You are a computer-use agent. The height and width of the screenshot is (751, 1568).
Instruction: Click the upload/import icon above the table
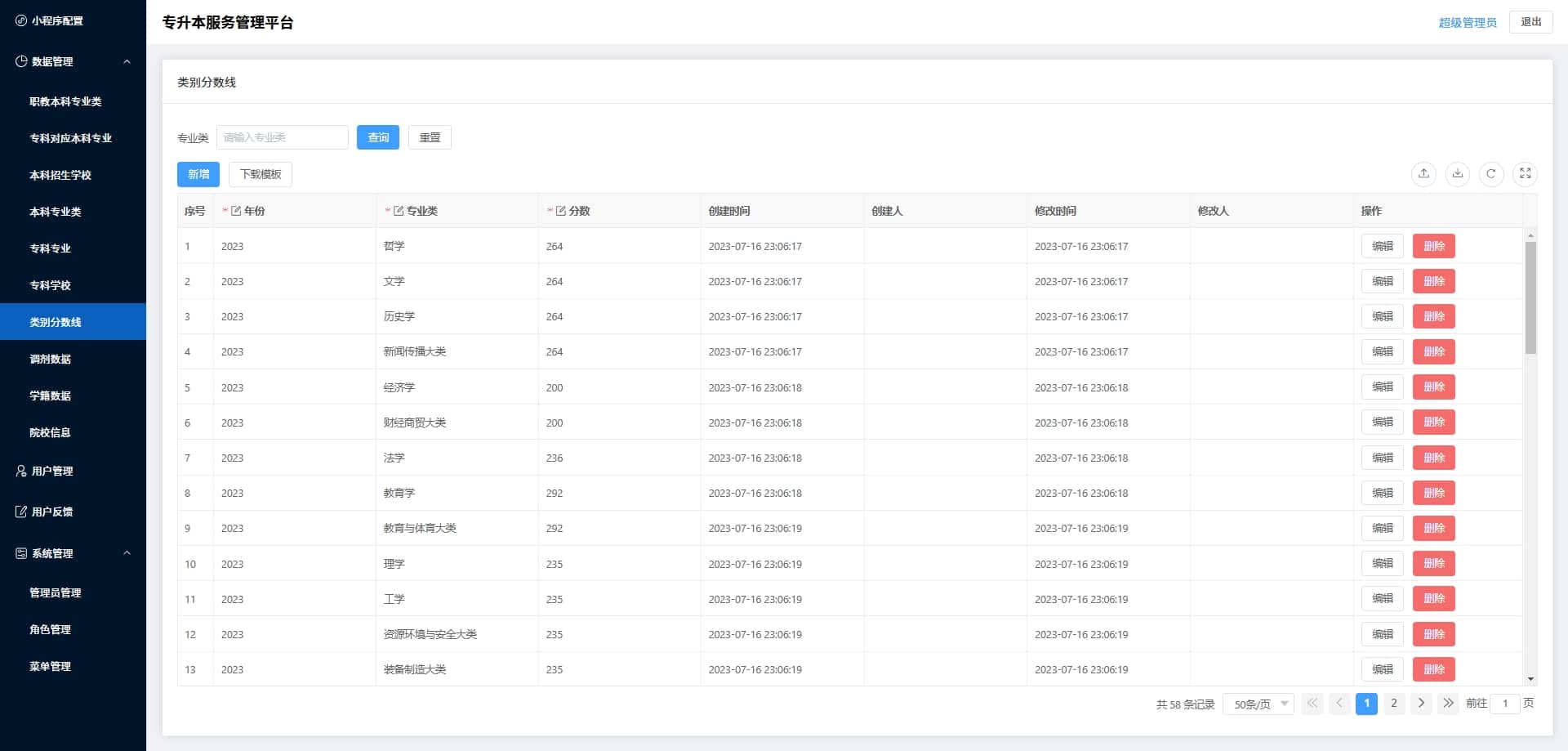click(x=1423, y=173)
